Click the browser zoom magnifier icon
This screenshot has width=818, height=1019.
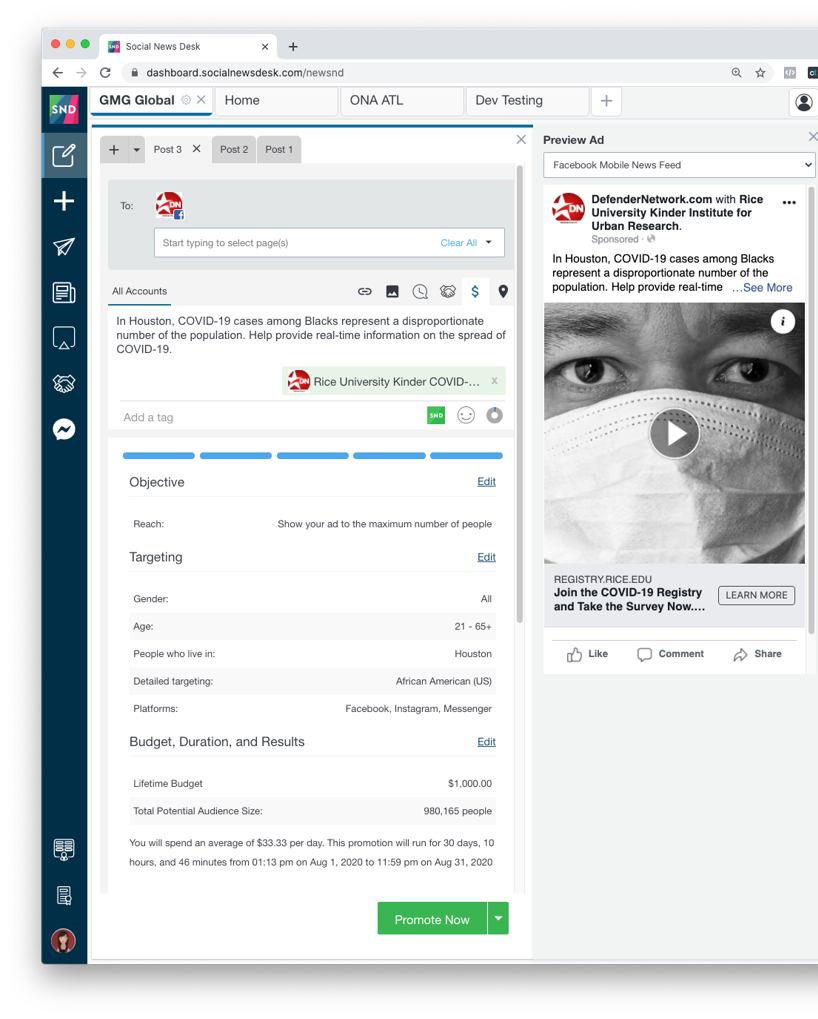(736, 73)
